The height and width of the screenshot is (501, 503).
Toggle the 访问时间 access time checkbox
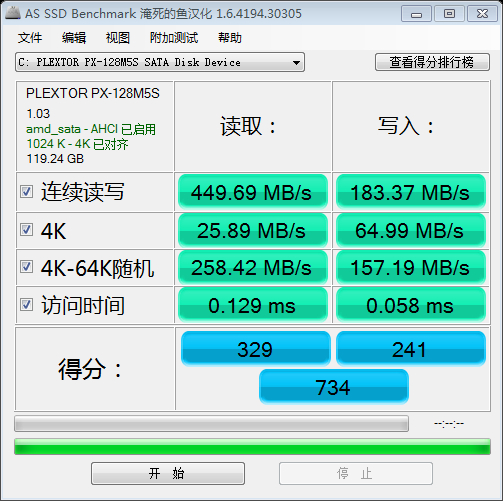click(x=26, y=305)
